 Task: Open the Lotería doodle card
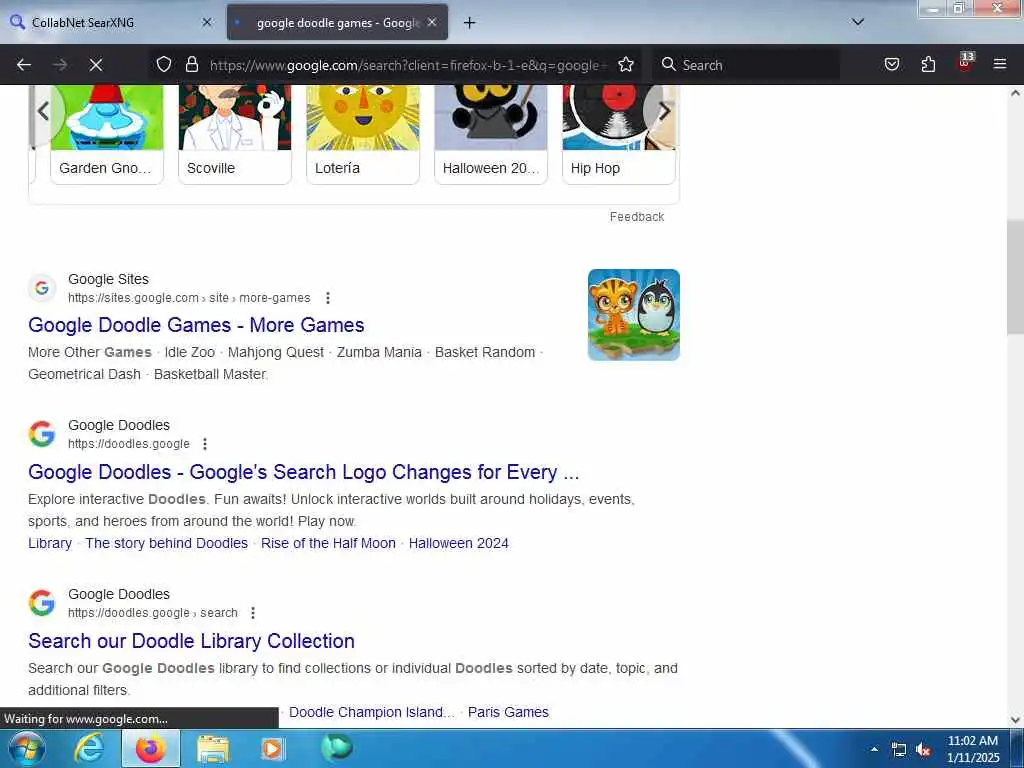[x=362, y=134]
